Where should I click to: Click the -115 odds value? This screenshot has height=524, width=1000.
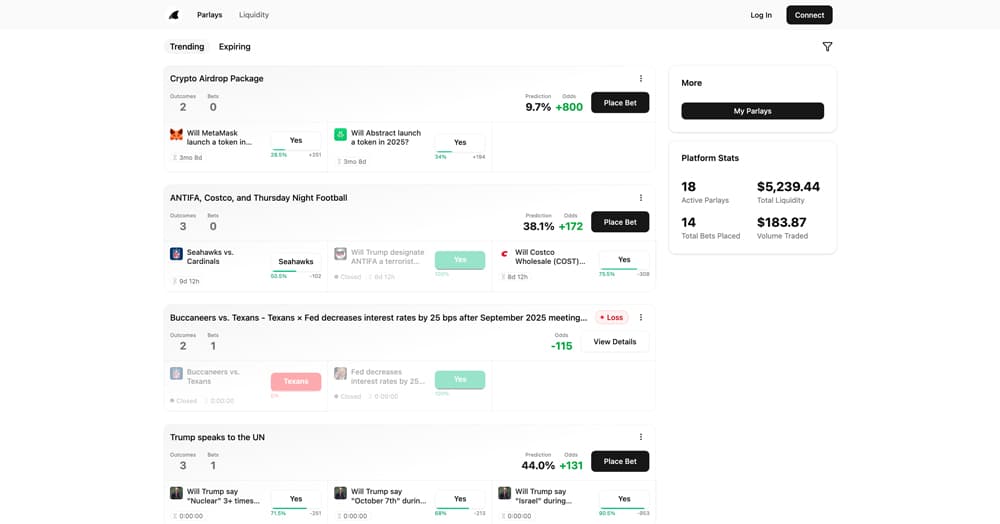(x=562, y=346)
